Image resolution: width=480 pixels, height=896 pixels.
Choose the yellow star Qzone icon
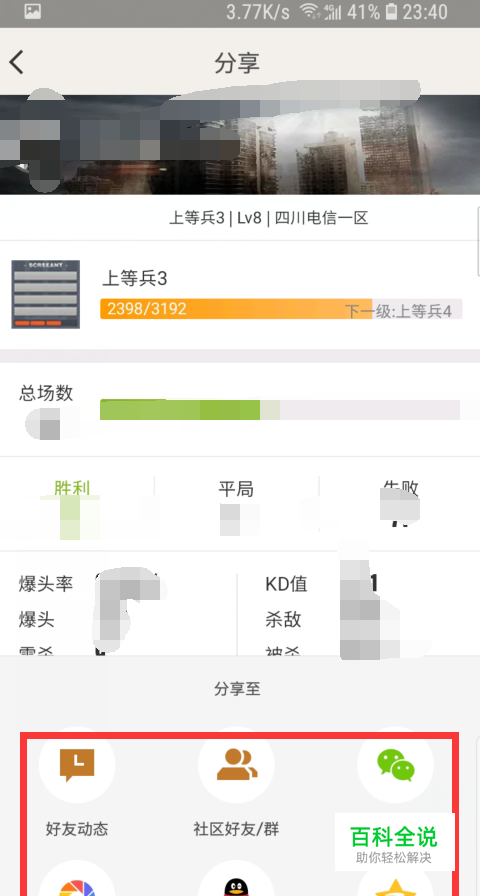point(395,880)
